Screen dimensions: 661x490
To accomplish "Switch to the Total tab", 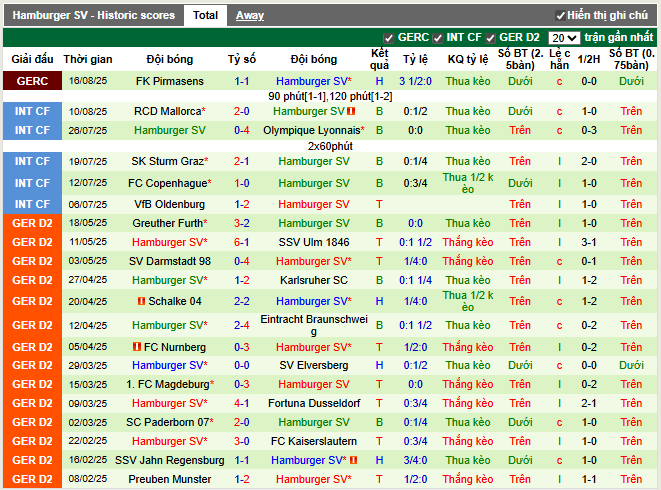I will coord(205,16).
